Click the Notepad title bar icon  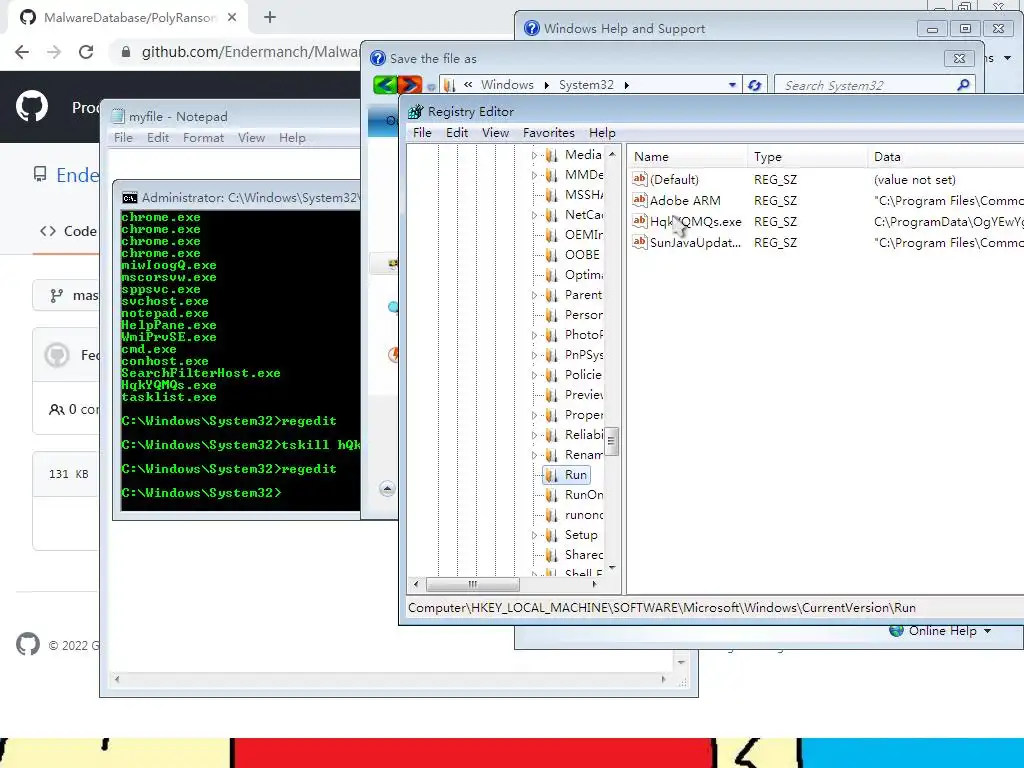(x=118, y=116)
